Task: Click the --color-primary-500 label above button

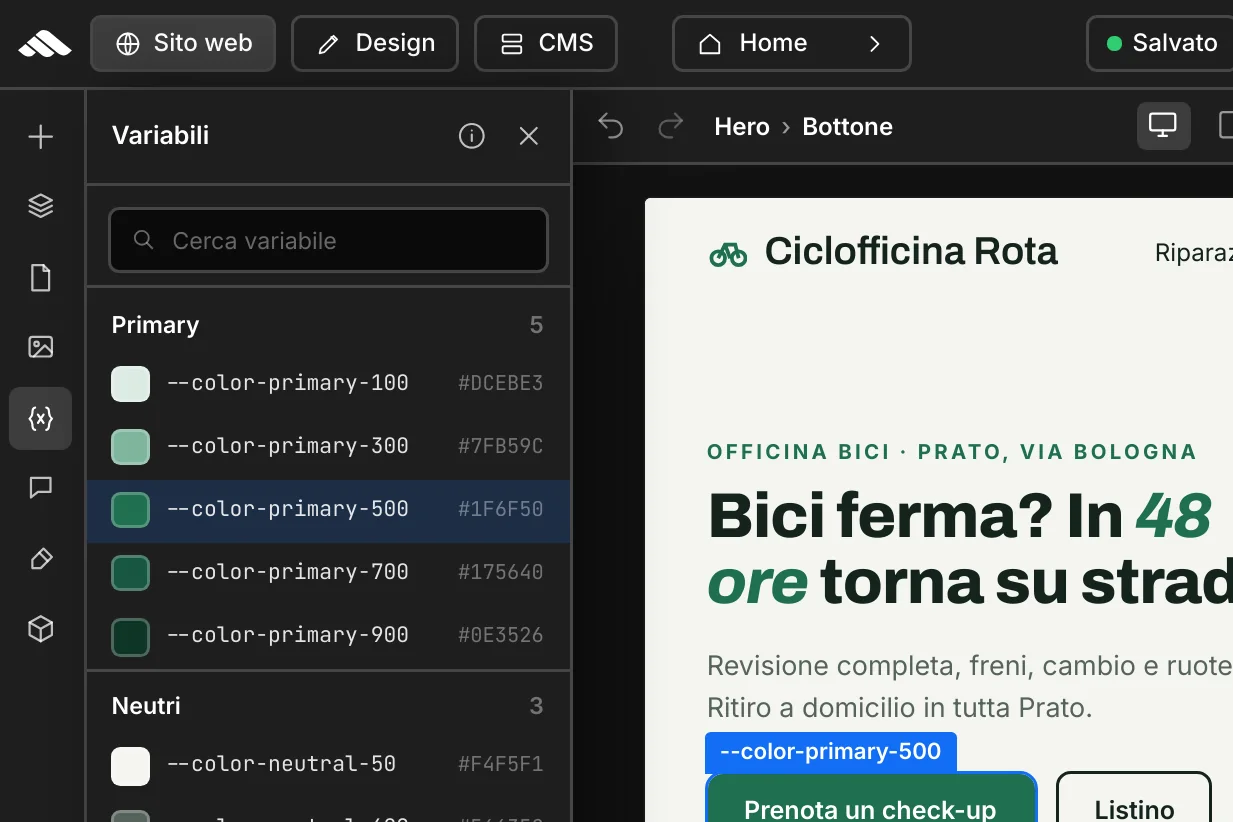Action: [830, 752]
